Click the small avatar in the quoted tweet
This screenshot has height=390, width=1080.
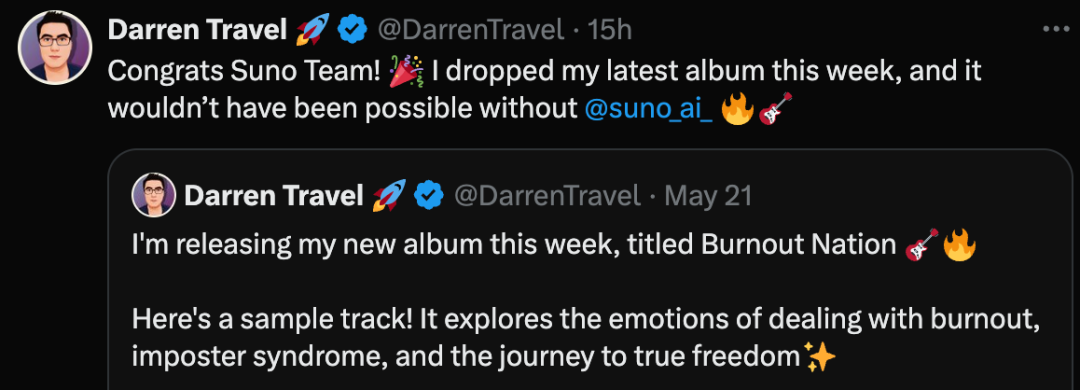pyautogui.click(x=154, y=196)
